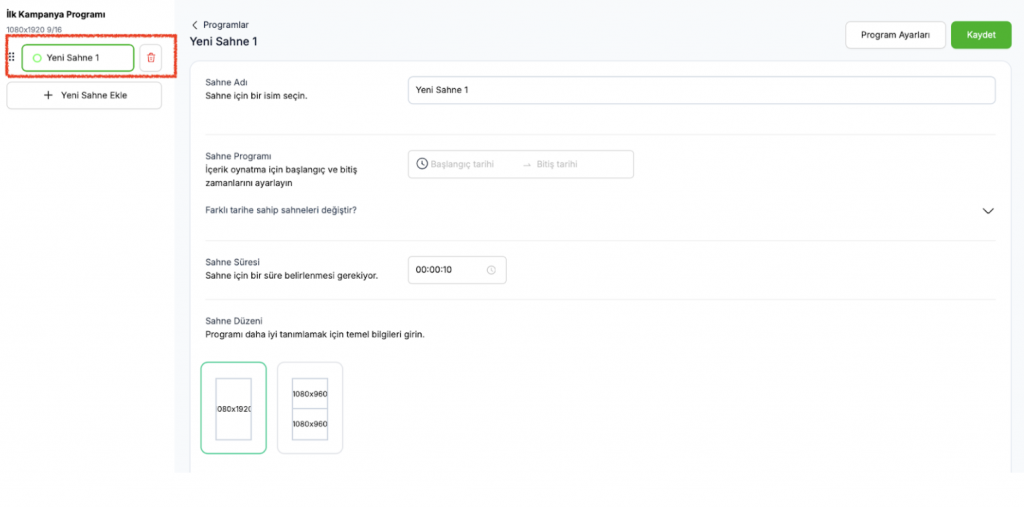Select the split 1080x960 two-zone layout
This screenshot has width=1024, height=507.
(x=309, y=408)
